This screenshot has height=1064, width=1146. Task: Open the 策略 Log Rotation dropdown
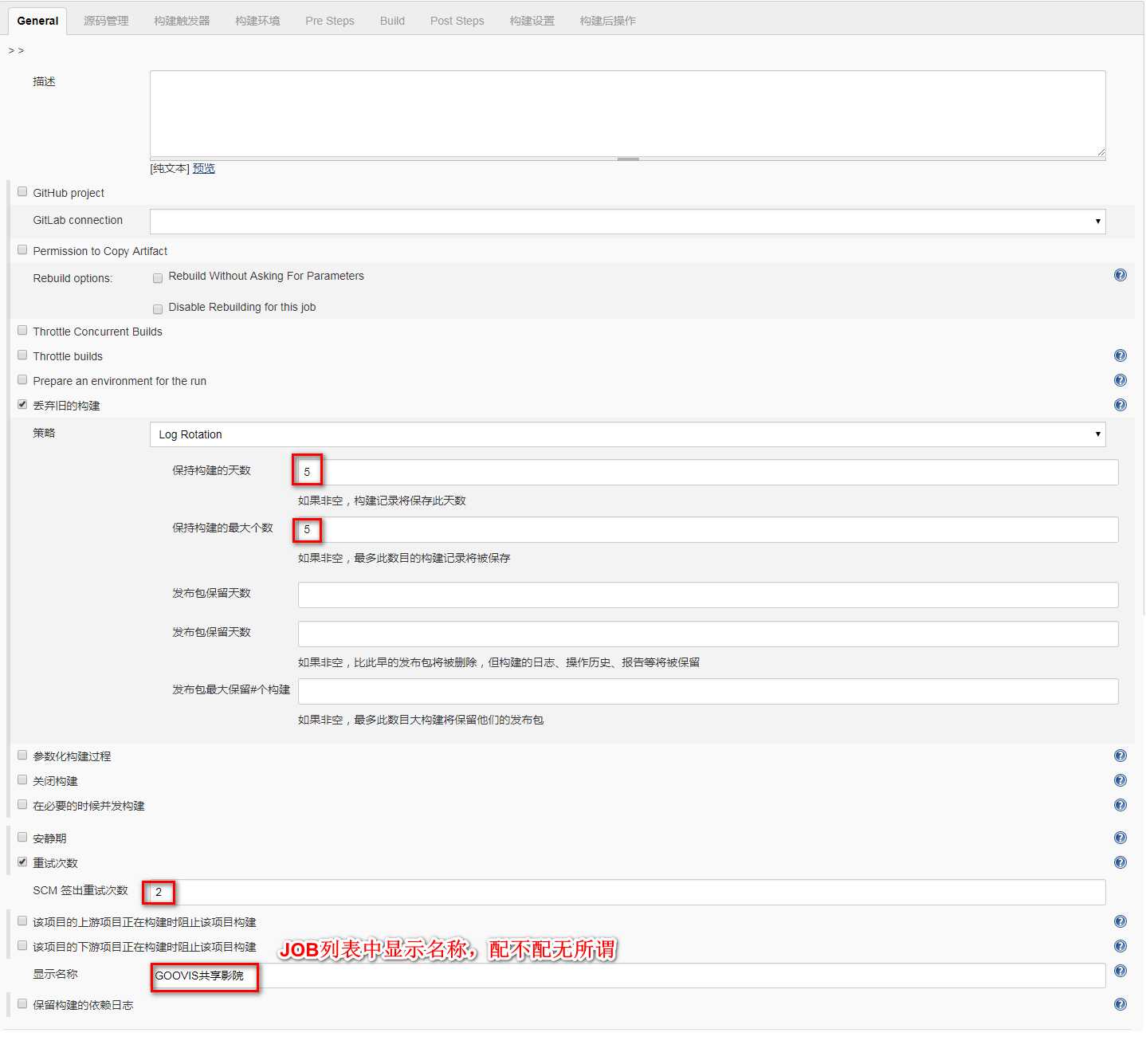click(627, 434)
